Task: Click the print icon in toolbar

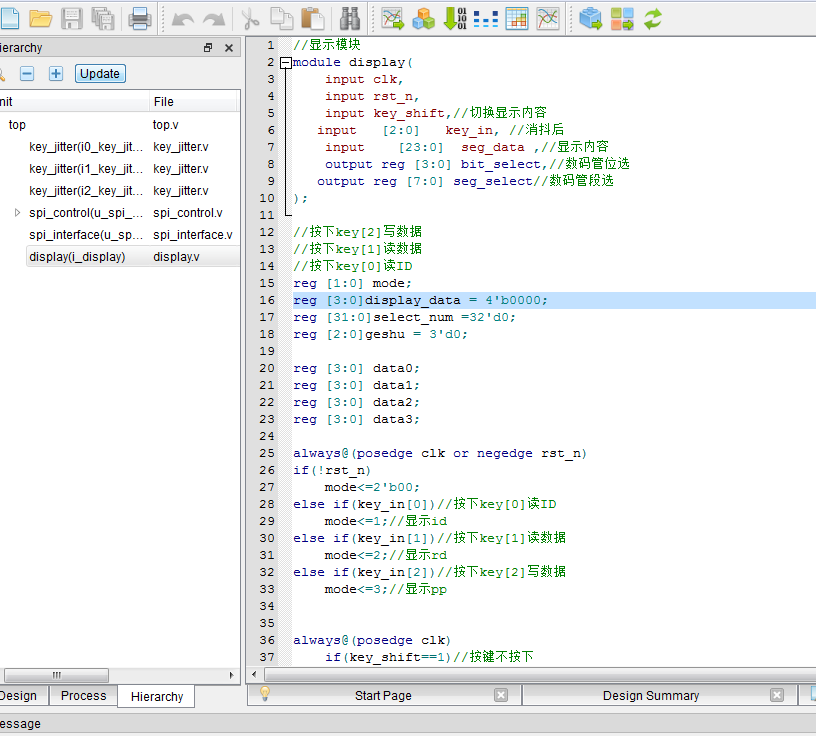Action: tap(139, 18)
